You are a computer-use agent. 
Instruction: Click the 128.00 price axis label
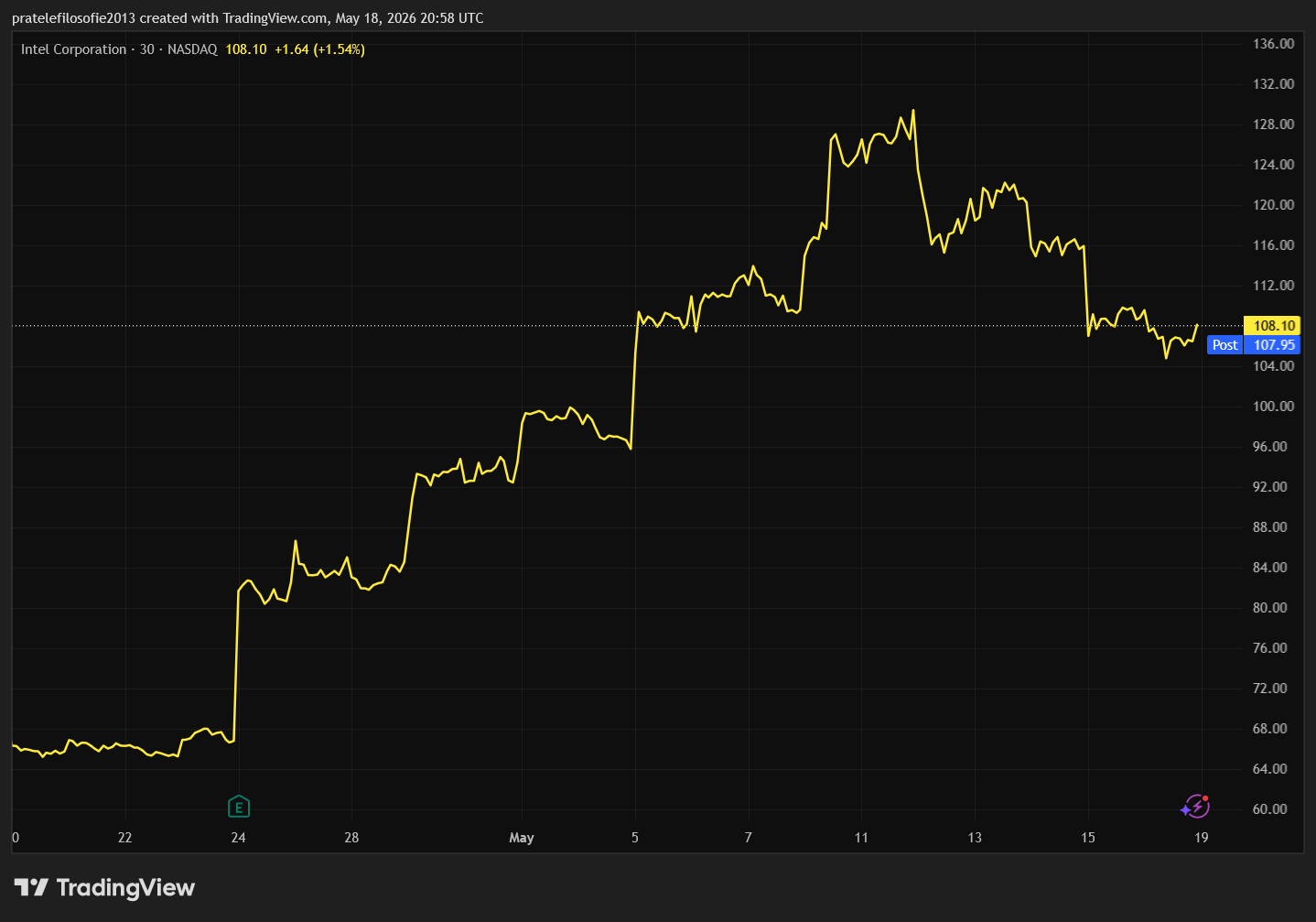click(1273, 125)
